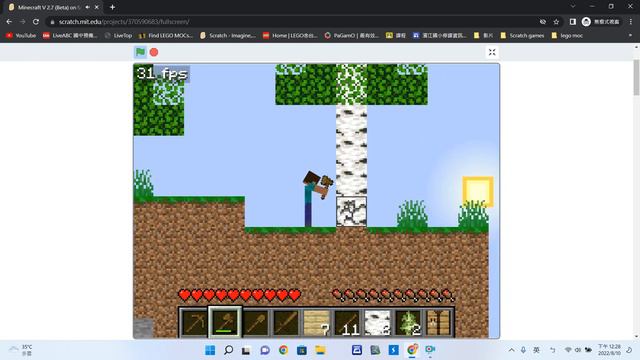The image size is (640, 360).
Task: Open the incognito profile menu
Action: (601, 22)
